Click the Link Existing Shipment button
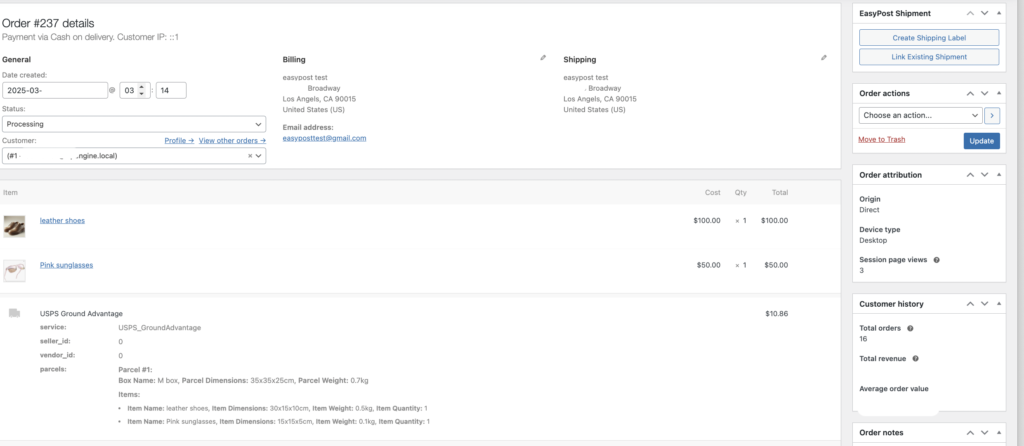This screenshot has height=446, width=1024. point(929,57)
